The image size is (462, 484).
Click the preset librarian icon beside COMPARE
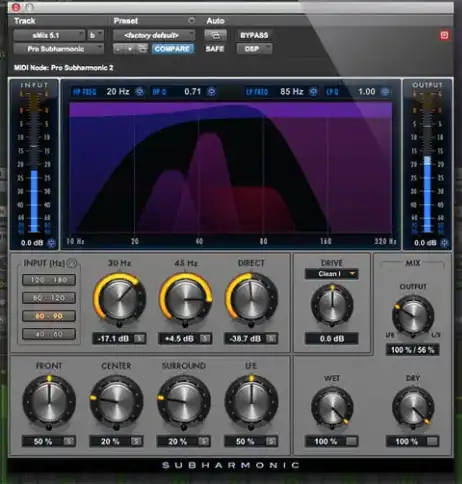(142, 49)
